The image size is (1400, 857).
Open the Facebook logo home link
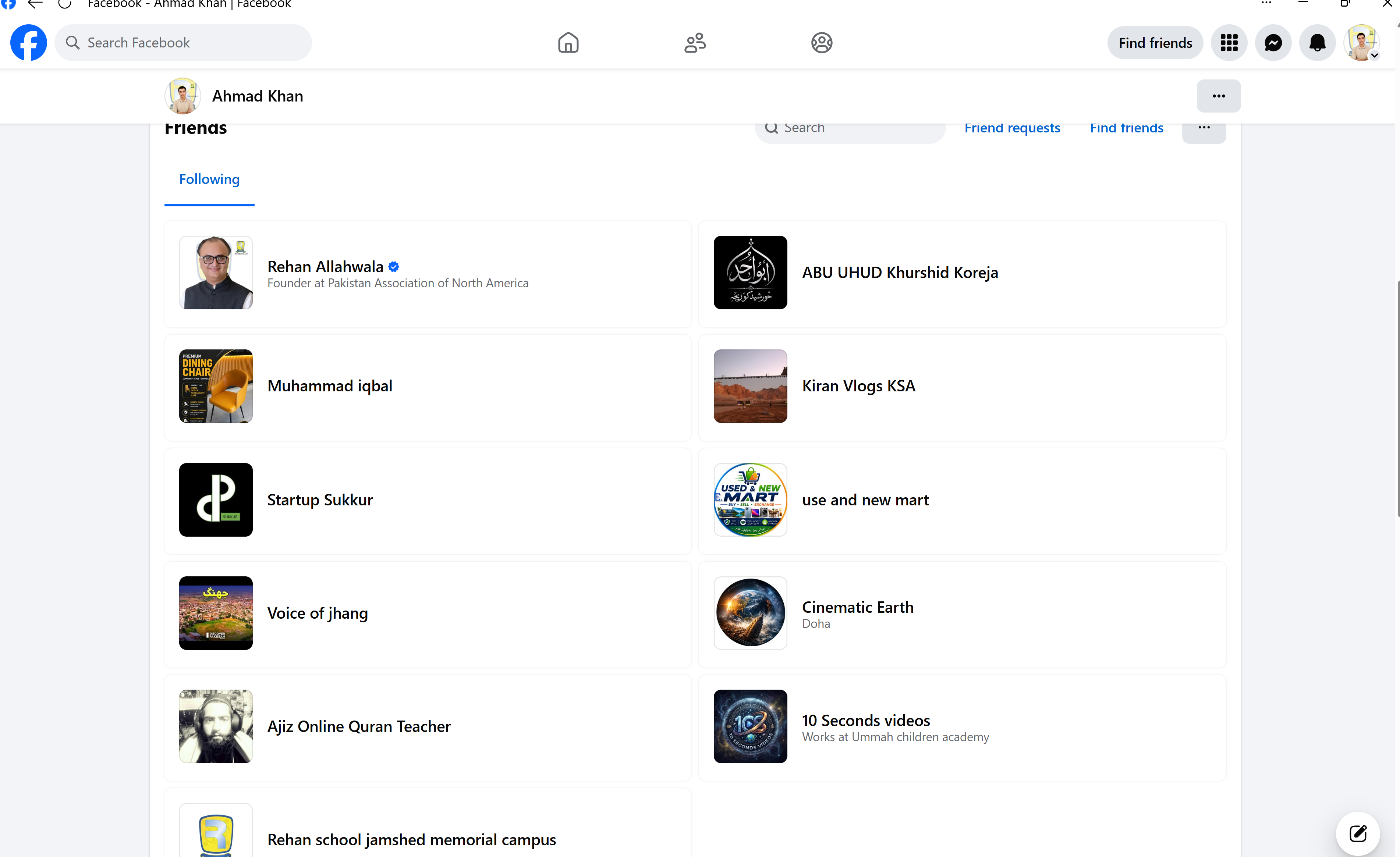click(28, 43)
